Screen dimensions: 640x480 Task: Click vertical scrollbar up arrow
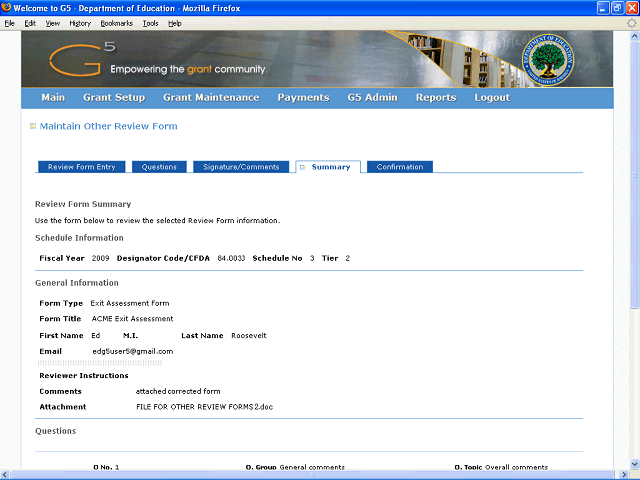point(635,36)
